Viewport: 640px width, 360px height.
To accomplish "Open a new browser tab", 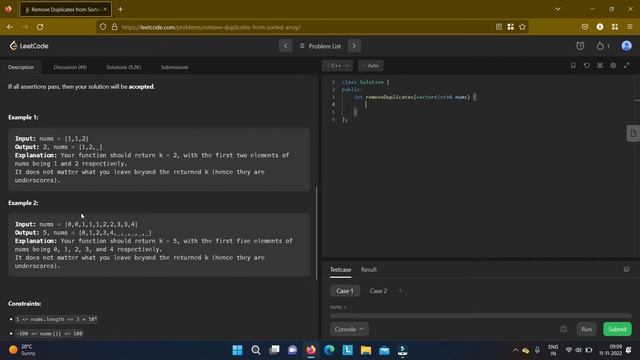I will coord(120,9).
